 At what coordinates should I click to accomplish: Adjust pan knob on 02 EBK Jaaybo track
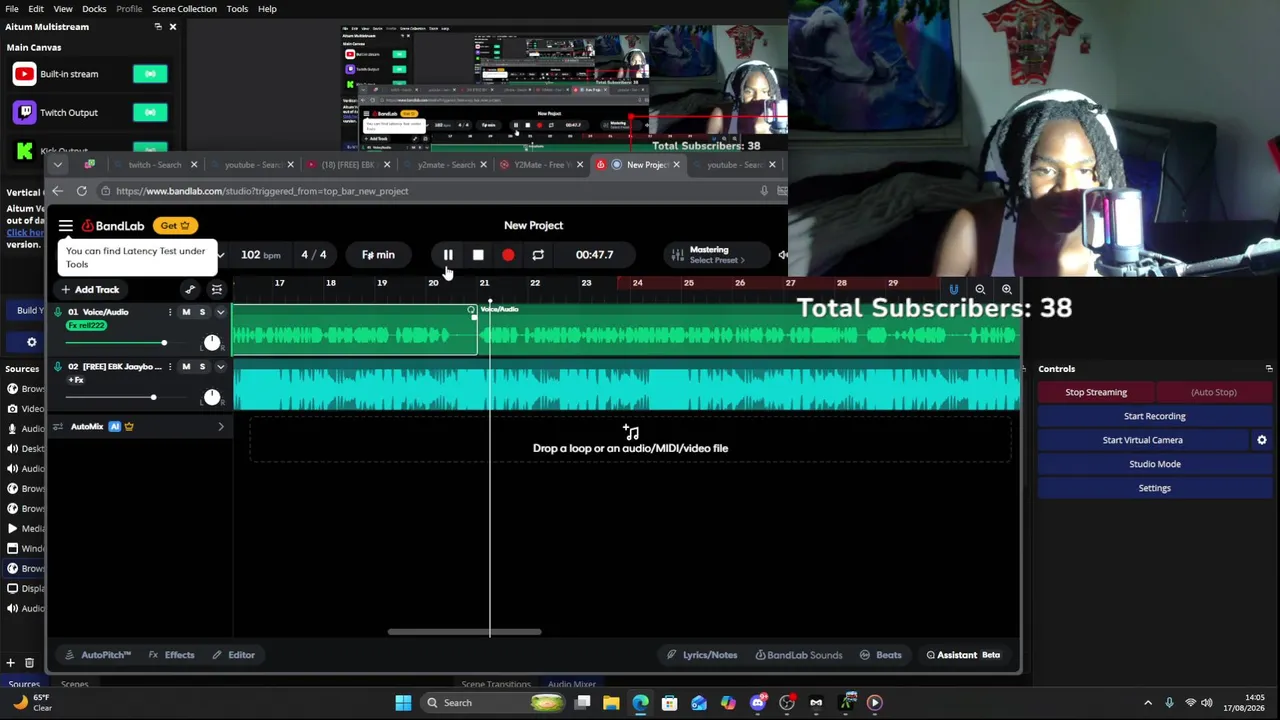[212, 398]
